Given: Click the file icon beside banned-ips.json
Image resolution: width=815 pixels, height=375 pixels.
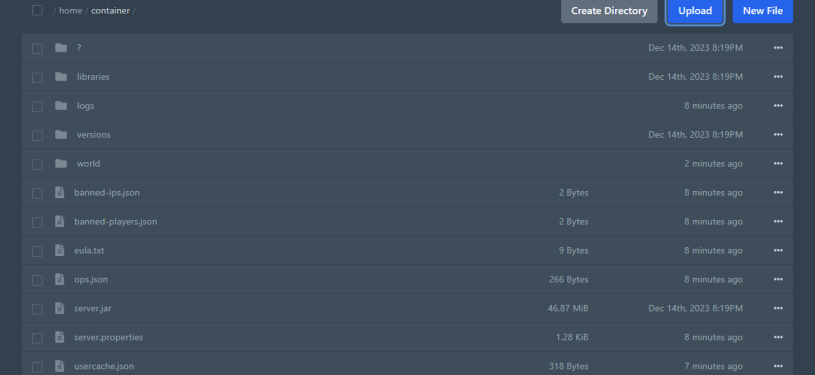Looking at the screenshot, I should point(60,193).
